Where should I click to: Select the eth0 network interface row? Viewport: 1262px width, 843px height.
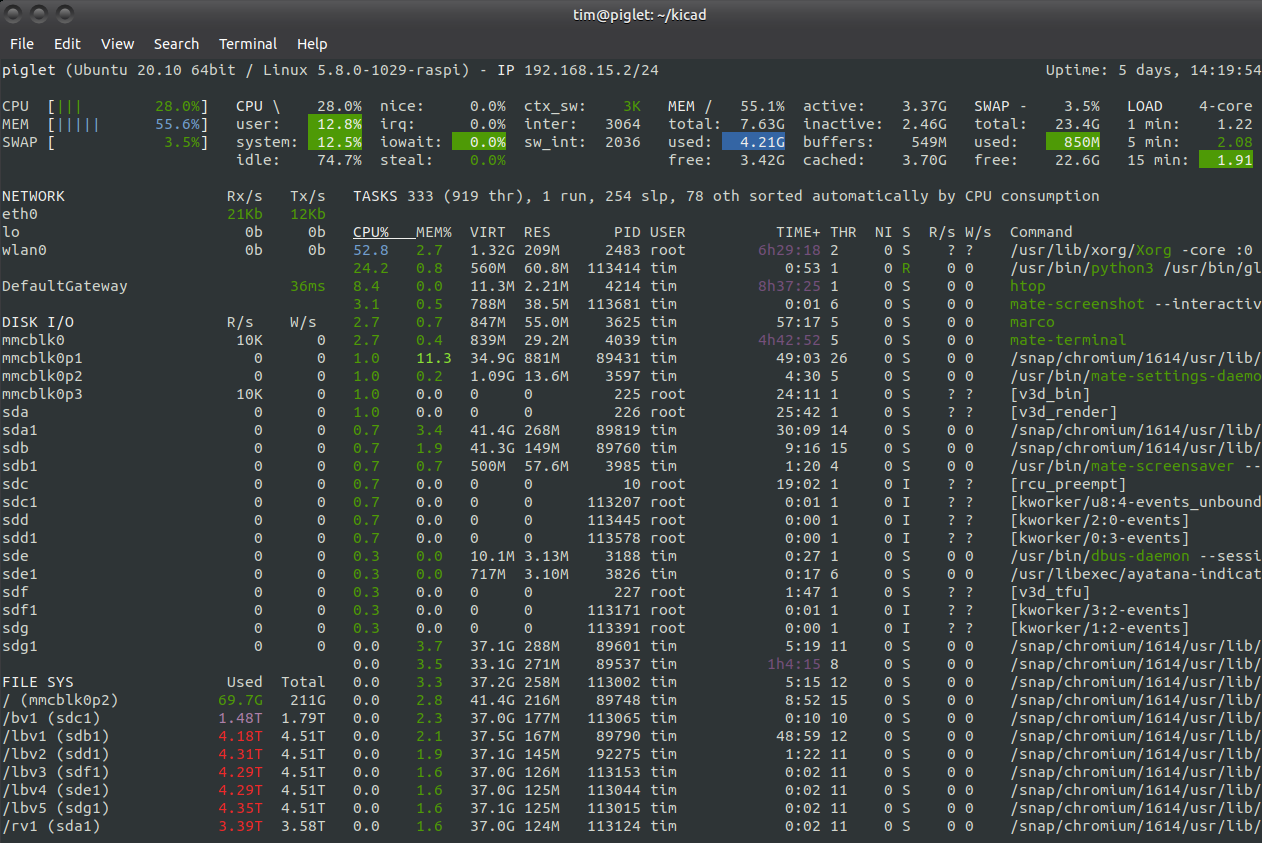pos(22,214)
